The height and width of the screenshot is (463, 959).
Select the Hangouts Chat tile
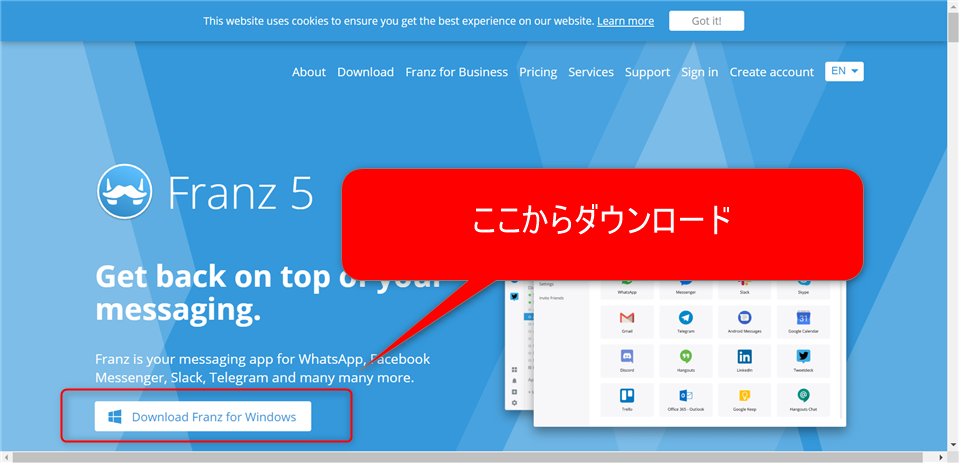[x=803, y=400]
